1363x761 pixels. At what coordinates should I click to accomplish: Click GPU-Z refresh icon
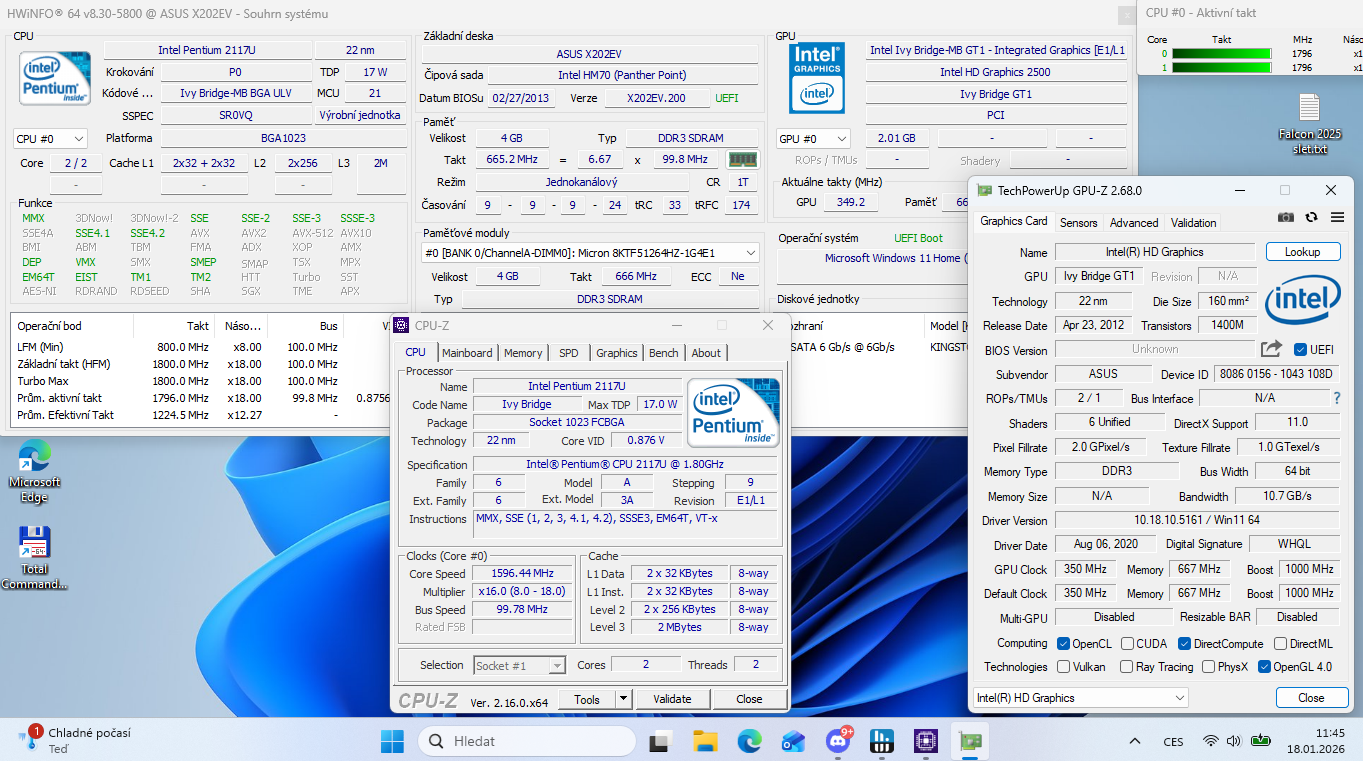pos(1311,217)
